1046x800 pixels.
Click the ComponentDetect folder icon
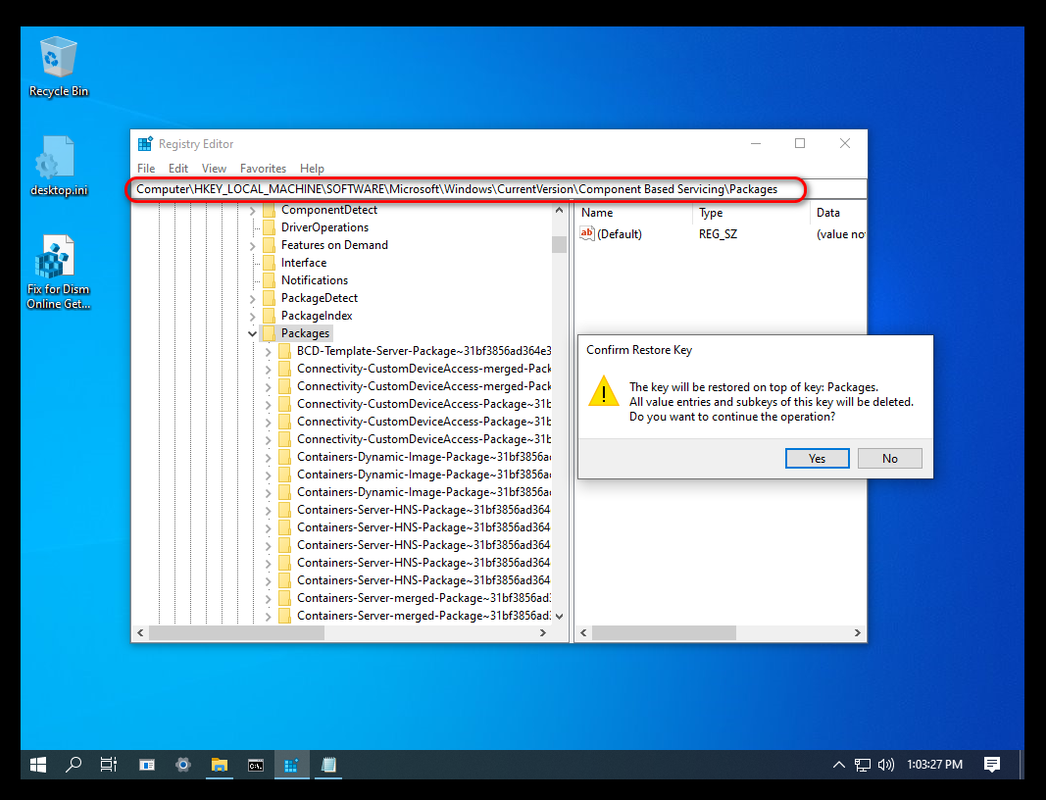(270, 210)
